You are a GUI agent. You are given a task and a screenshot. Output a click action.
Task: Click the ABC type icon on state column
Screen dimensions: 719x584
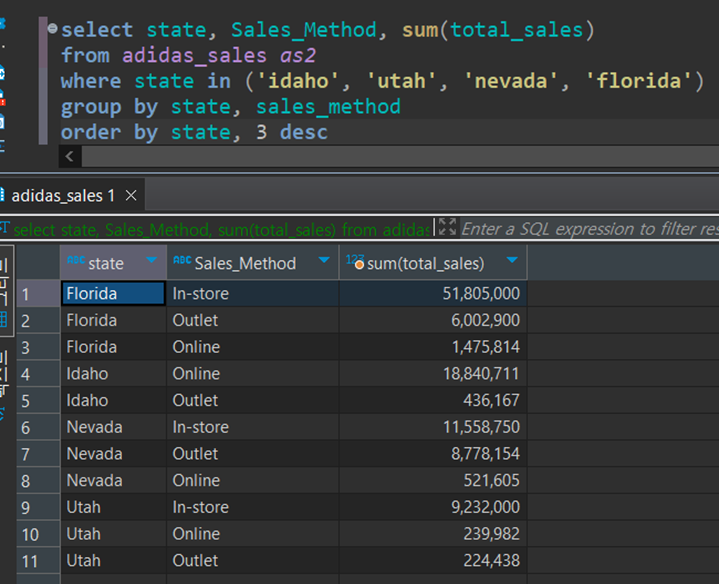(76, 260)
